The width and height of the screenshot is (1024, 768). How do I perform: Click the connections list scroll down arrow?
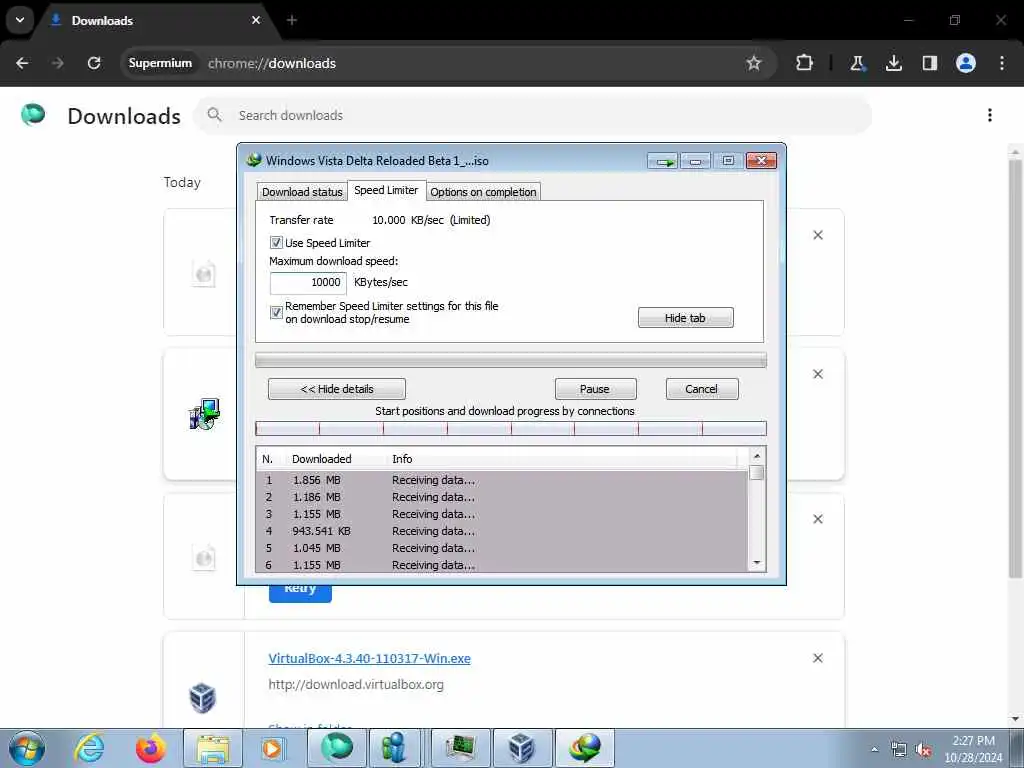coord(757,563)
